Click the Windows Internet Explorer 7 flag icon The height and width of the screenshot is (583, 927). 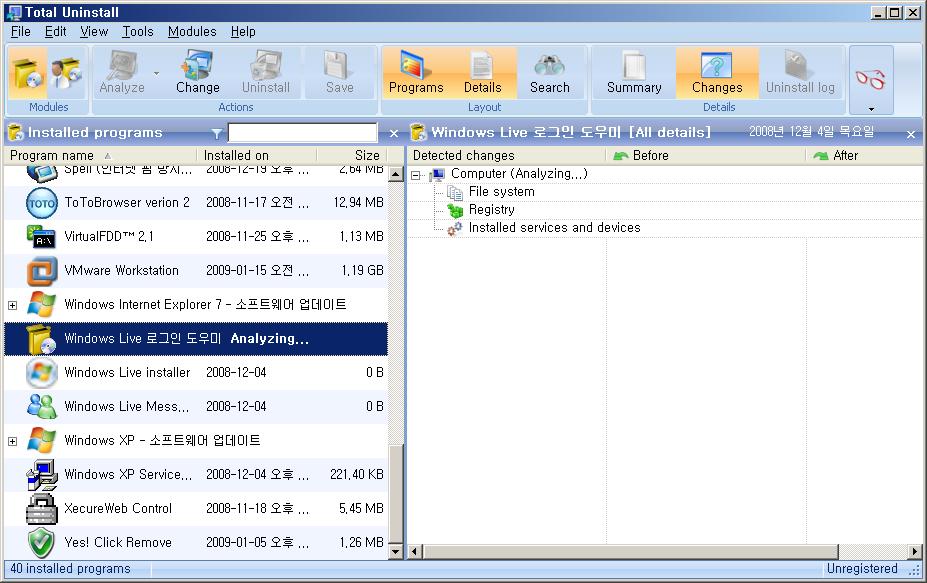click(x=42, y=305)
